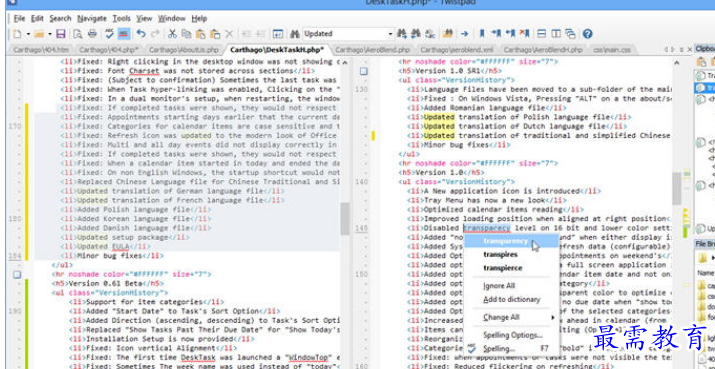Click the Delete X toolbar icon
The height and width of the screenshot is (369, 715).
(x=229, y=34)
